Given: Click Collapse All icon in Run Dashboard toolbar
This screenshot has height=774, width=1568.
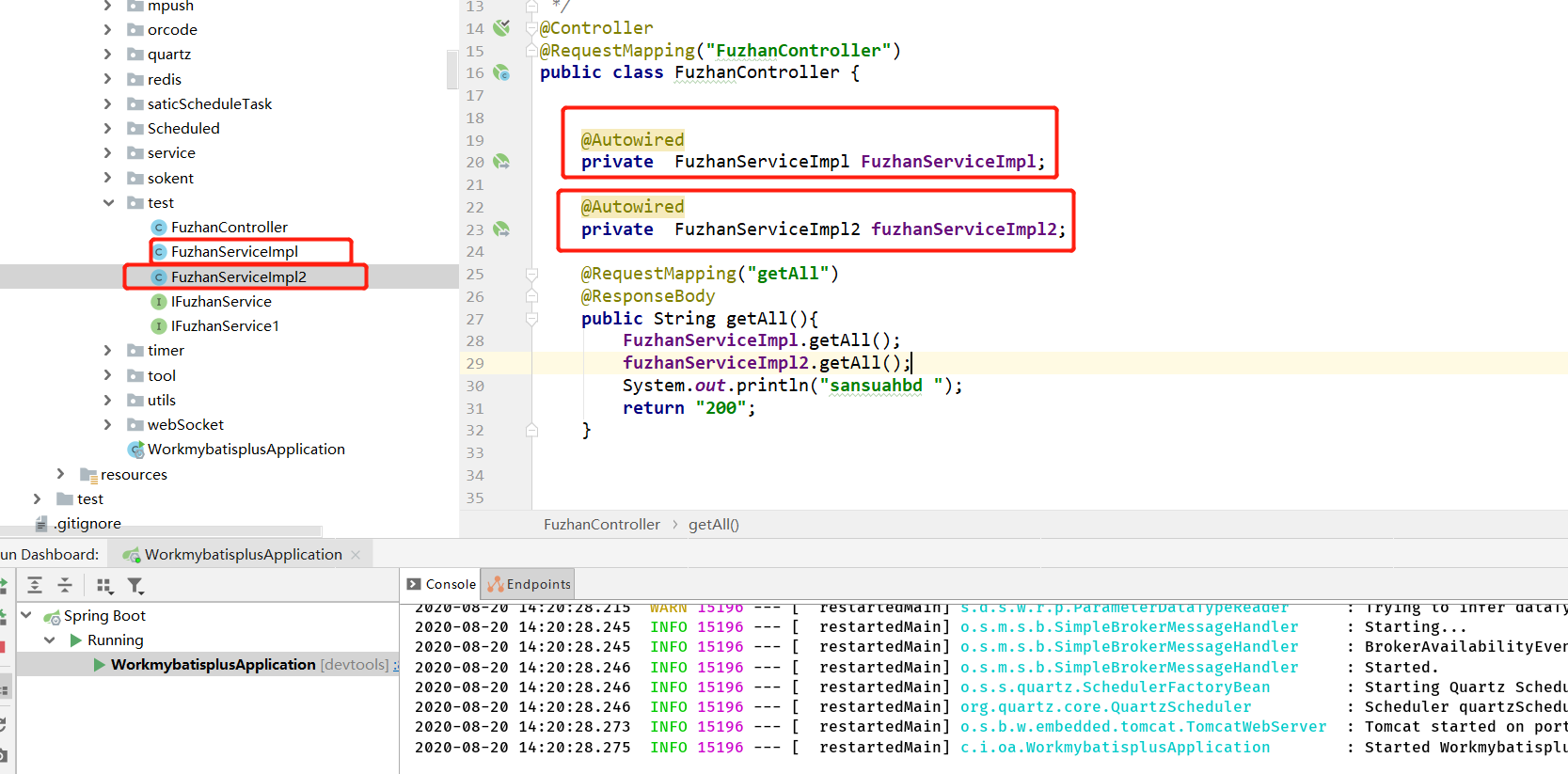Looking at the screenshot, I should click(65, 585).
